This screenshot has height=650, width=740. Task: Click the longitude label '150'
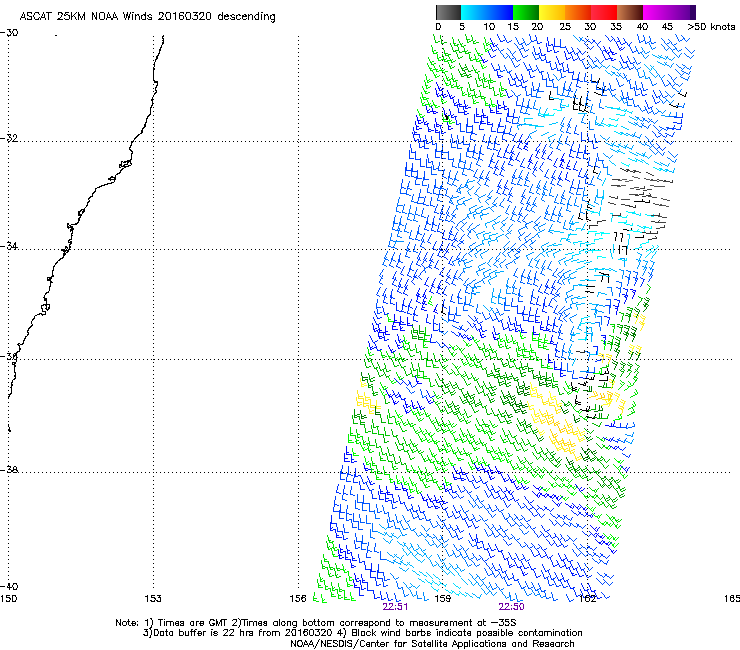8,599
